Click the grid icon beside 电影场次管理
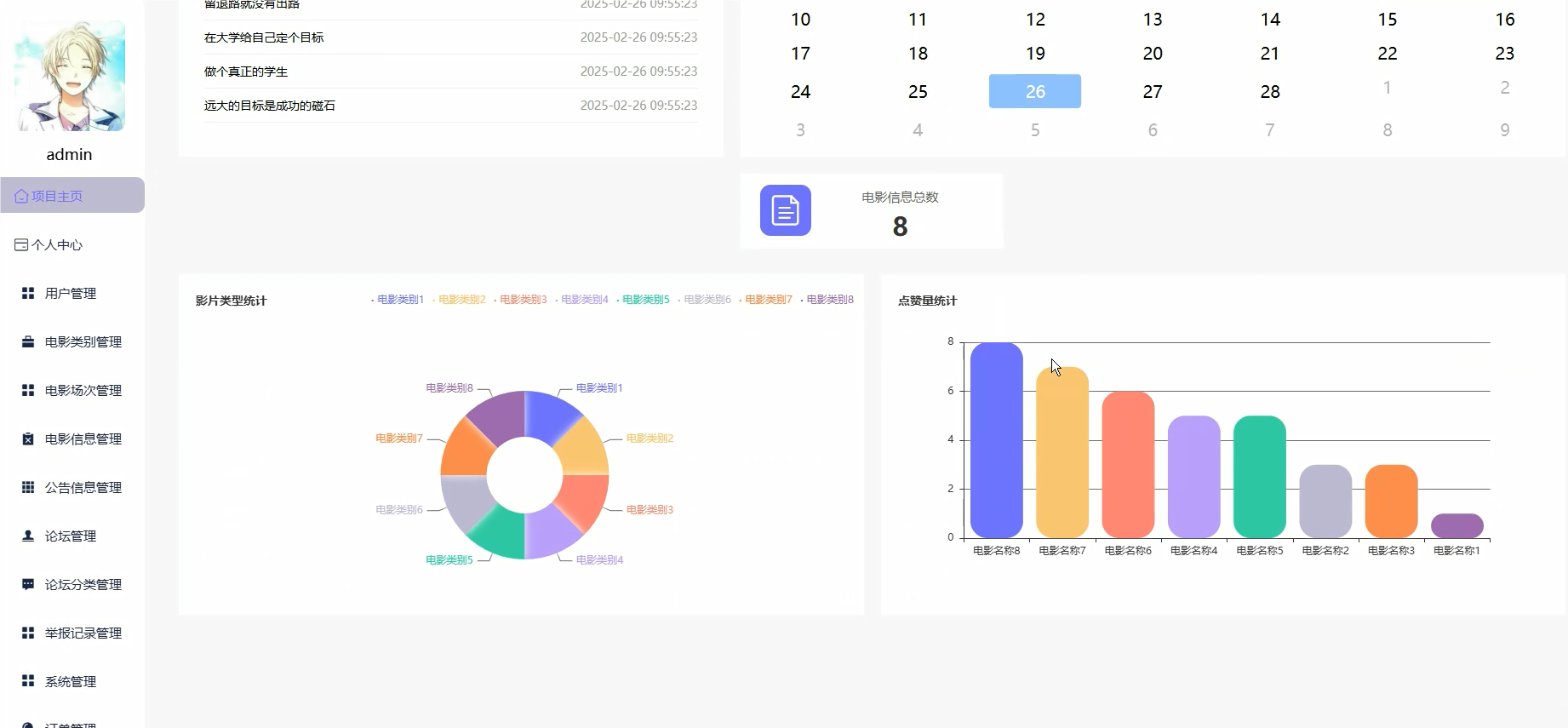Screen dimensions: 1568x728 (x=28, y=390)
